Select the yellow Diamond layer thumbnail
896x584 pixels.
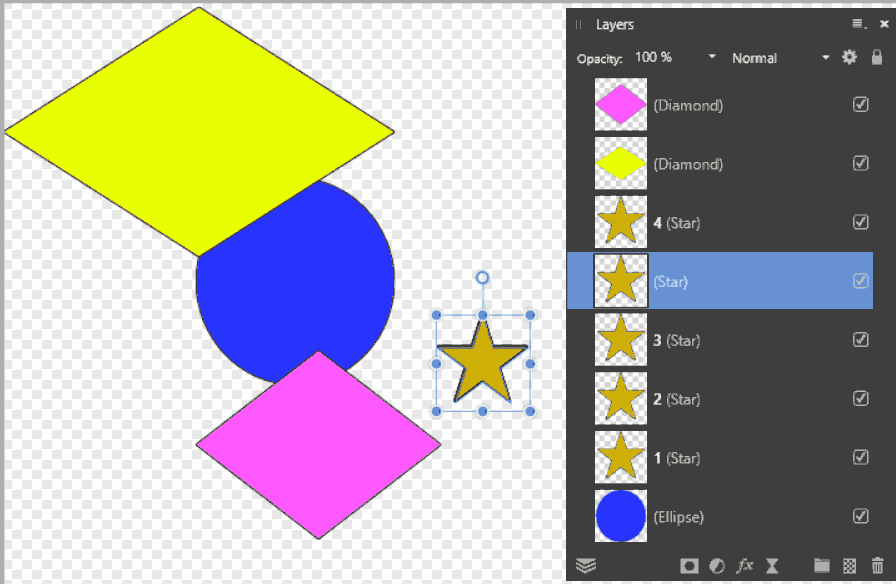point(621,163)
